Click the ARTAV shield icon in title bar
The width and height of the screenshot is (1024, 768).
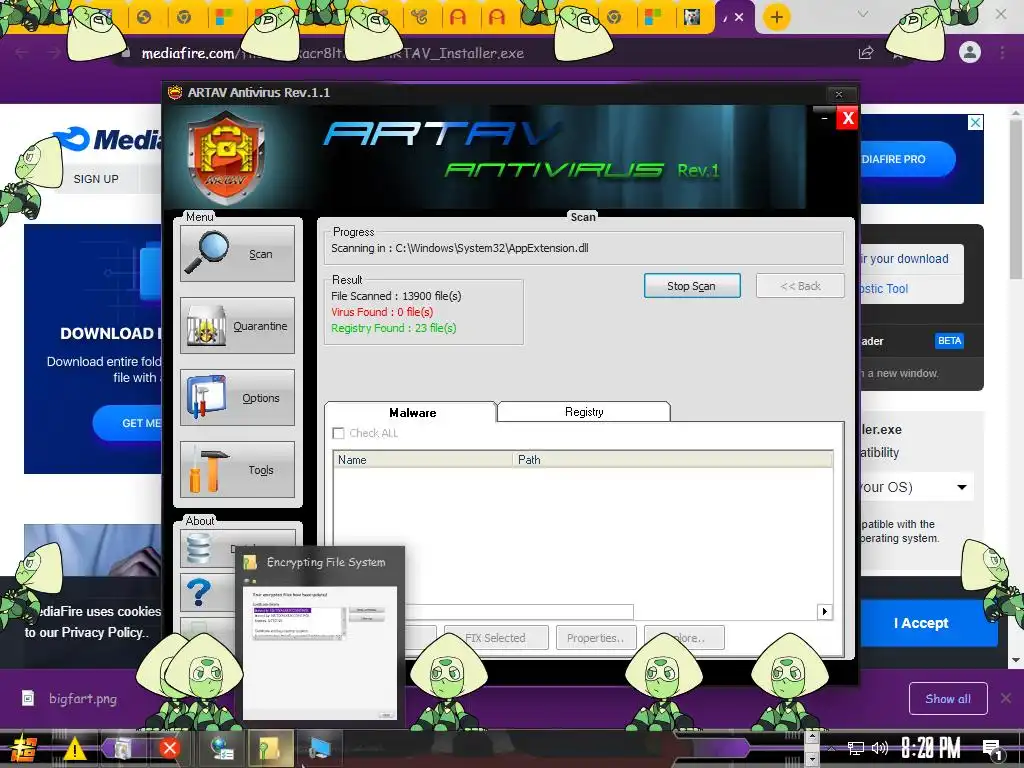175,93
